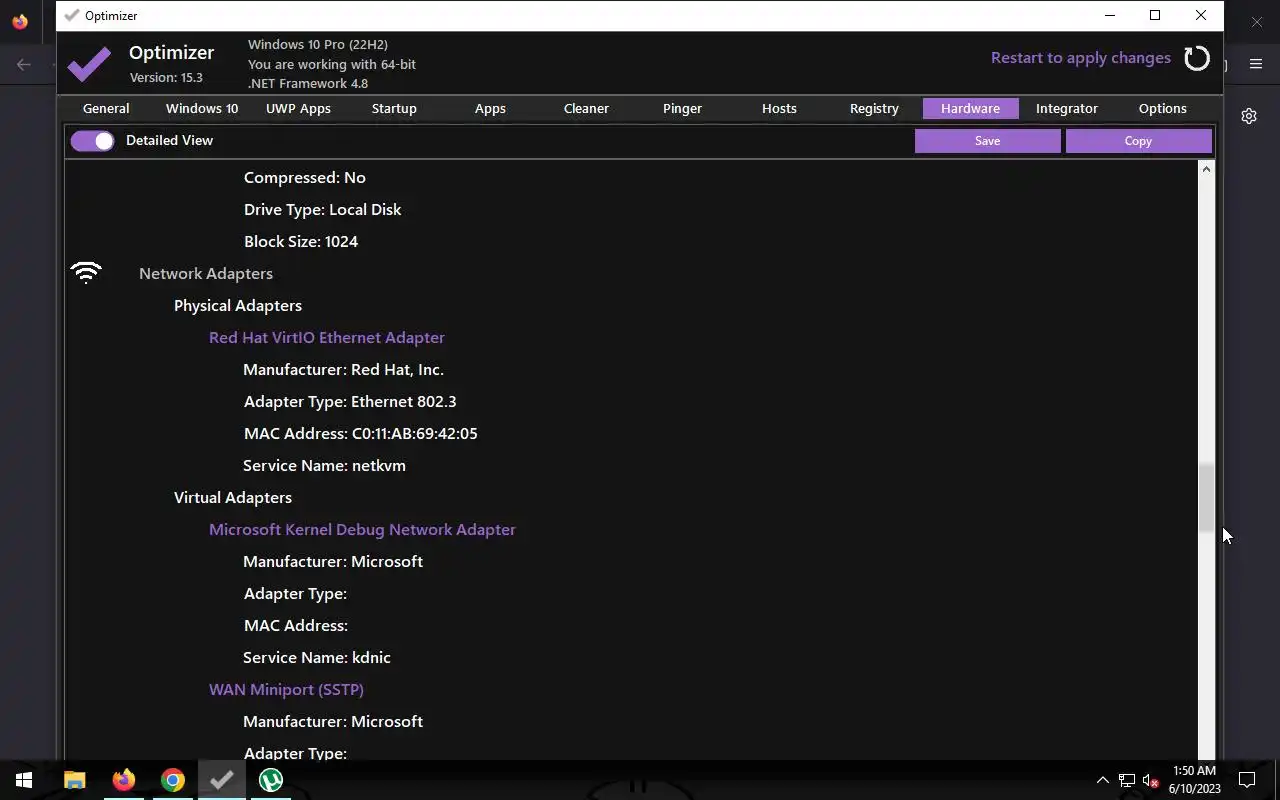This screenshot has height=800, width=1280.
Task: Switch to the Pinger tab
Action: 682,108
